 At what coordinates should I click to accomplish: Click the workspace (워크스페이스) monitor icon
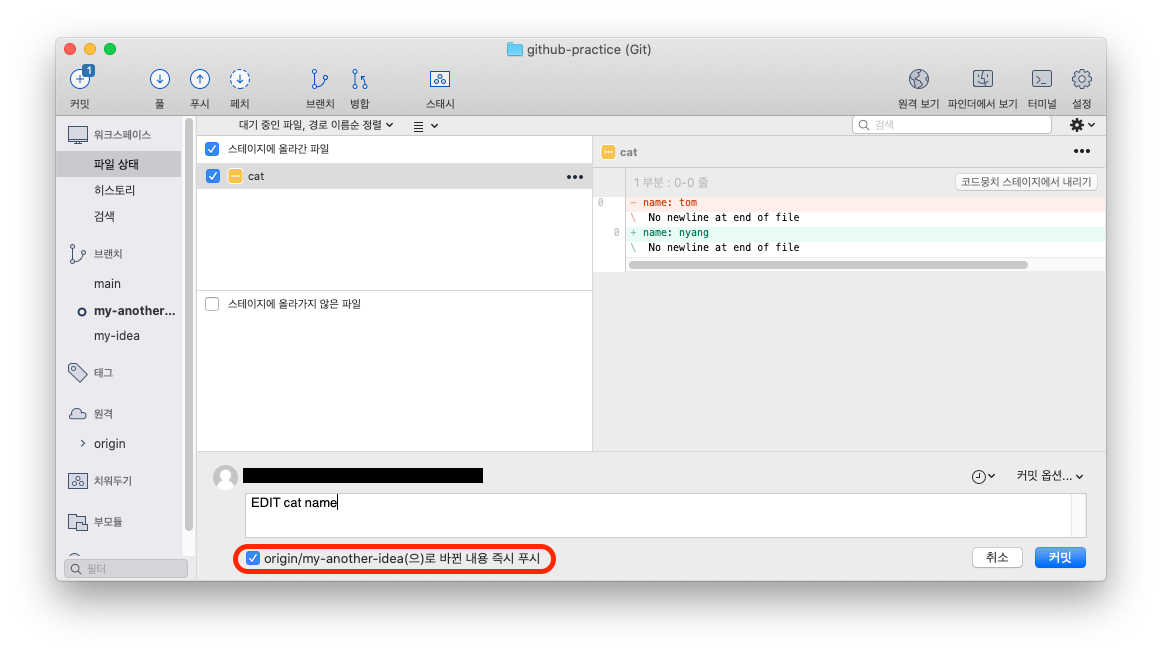78,135
